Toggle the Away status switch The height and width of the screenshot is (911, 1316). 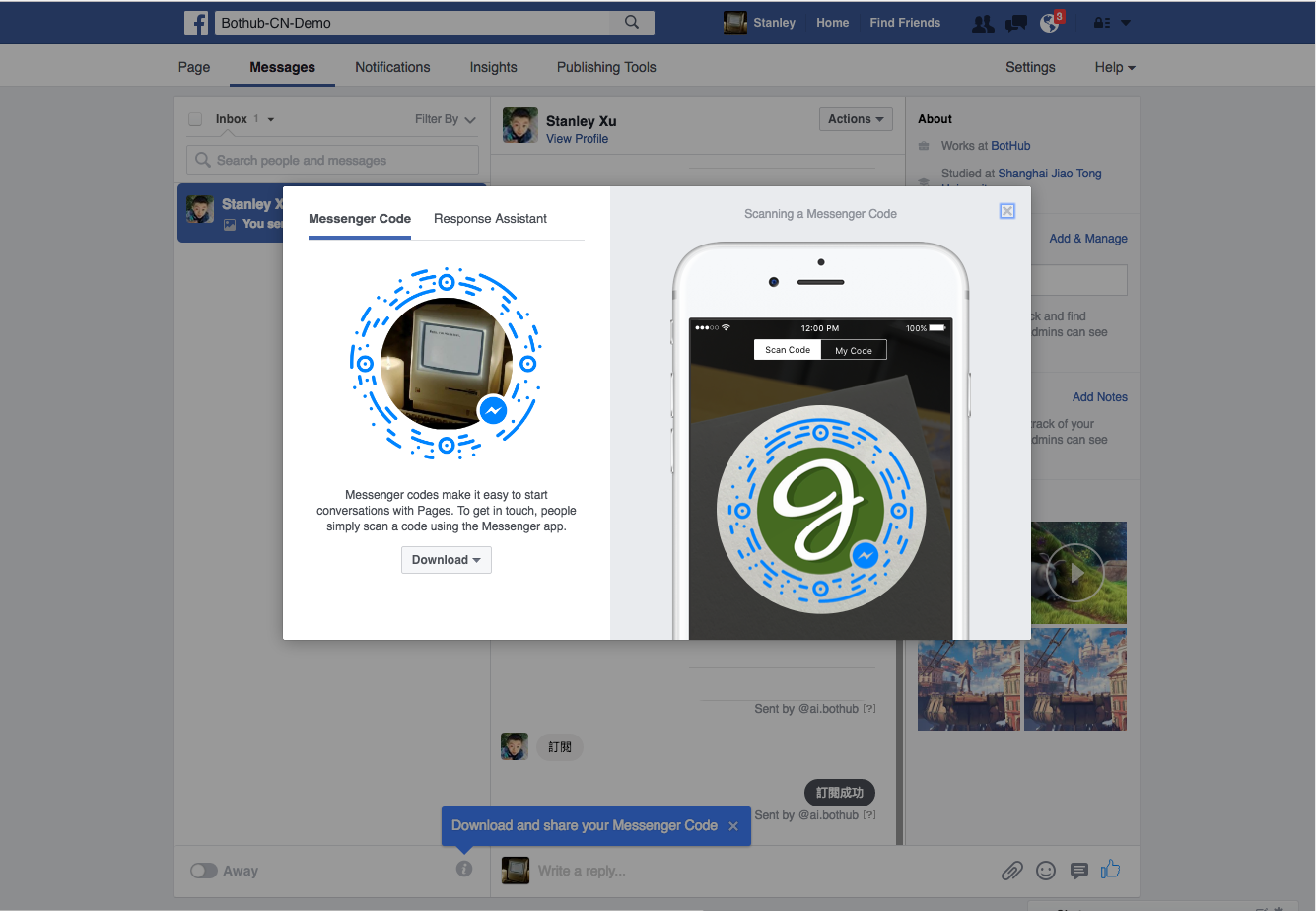click(x=203, y=871)
